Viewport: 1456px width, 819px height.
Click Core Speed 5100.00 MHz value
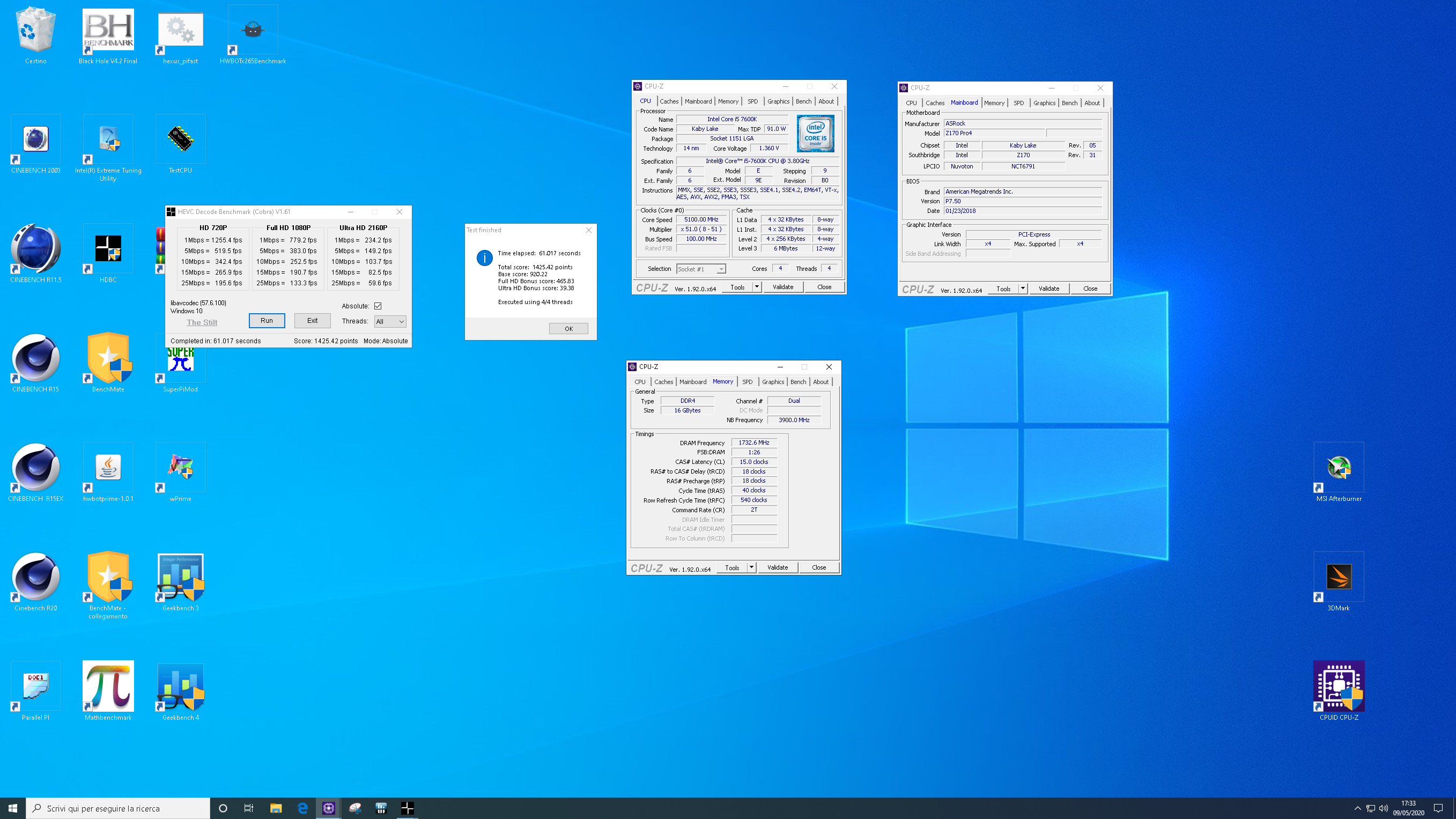tap(701, 219)
